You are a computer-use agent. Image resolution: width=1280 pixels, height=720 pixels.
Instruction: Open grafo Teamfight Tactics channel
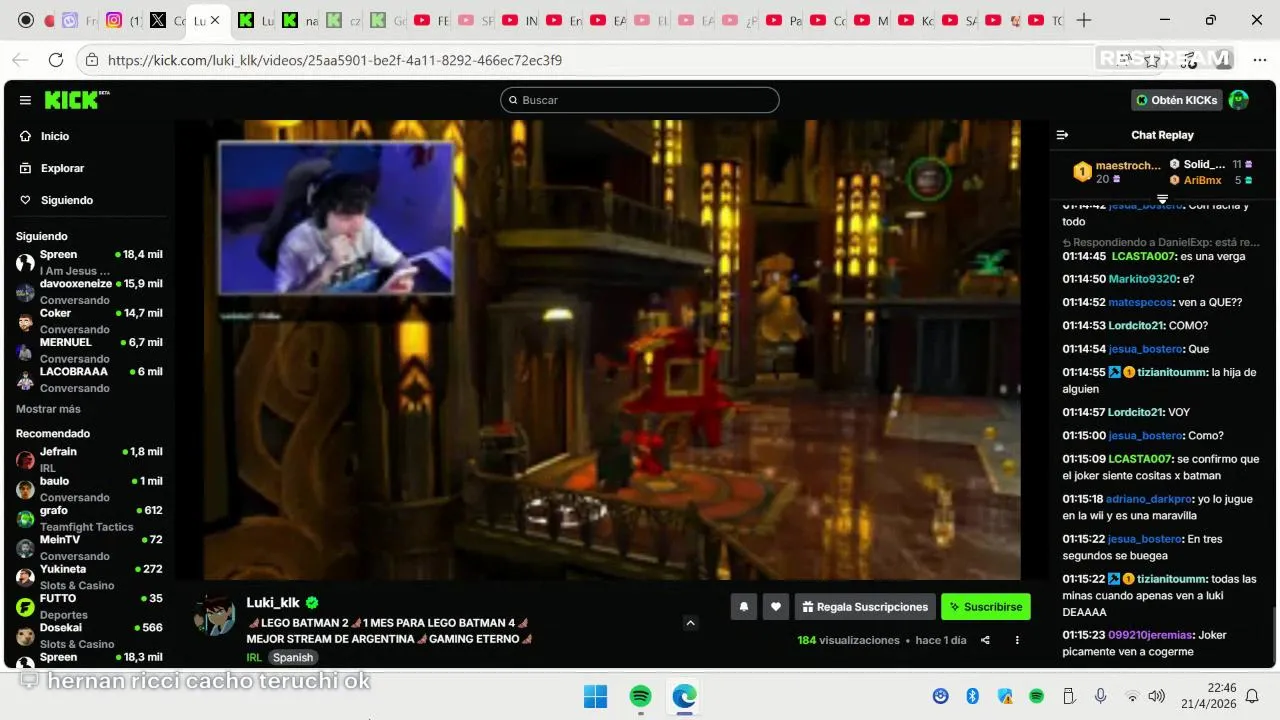[88, 518]
